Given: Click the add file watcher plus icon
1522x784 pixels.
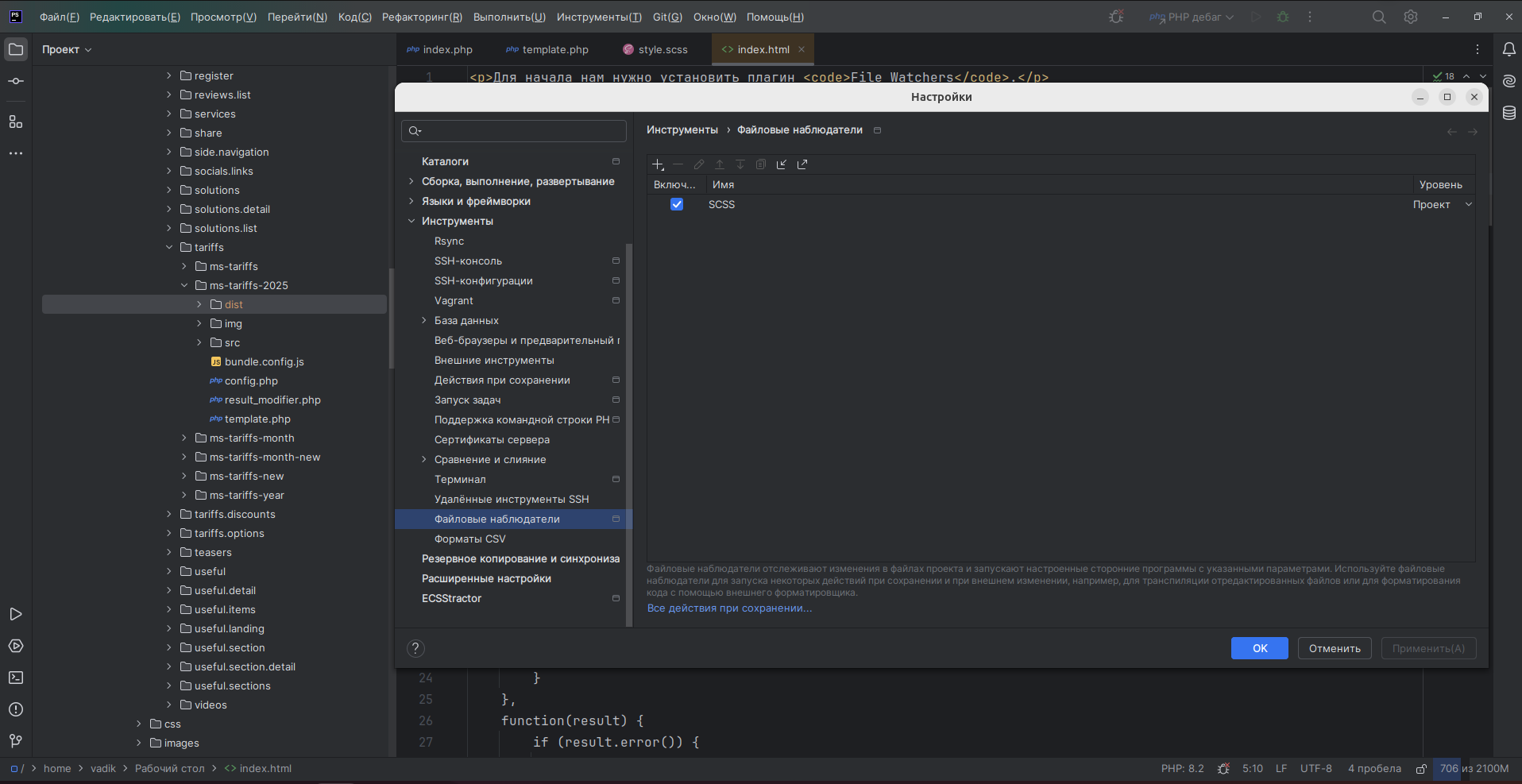Looking at the screenshot, I should coord(658,164).
